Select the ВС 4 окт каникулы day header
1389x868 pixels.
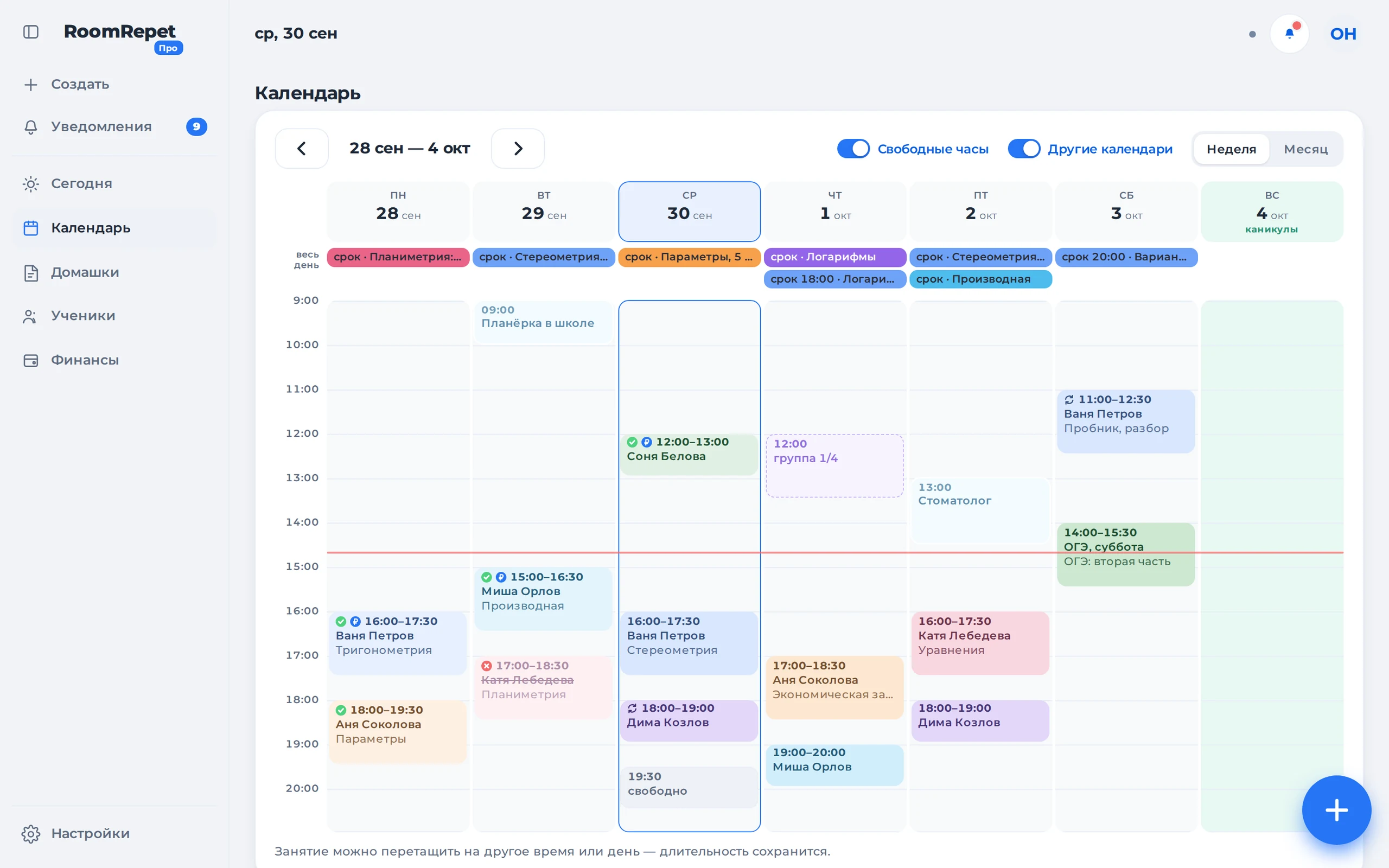click(x=1272, y=211)
